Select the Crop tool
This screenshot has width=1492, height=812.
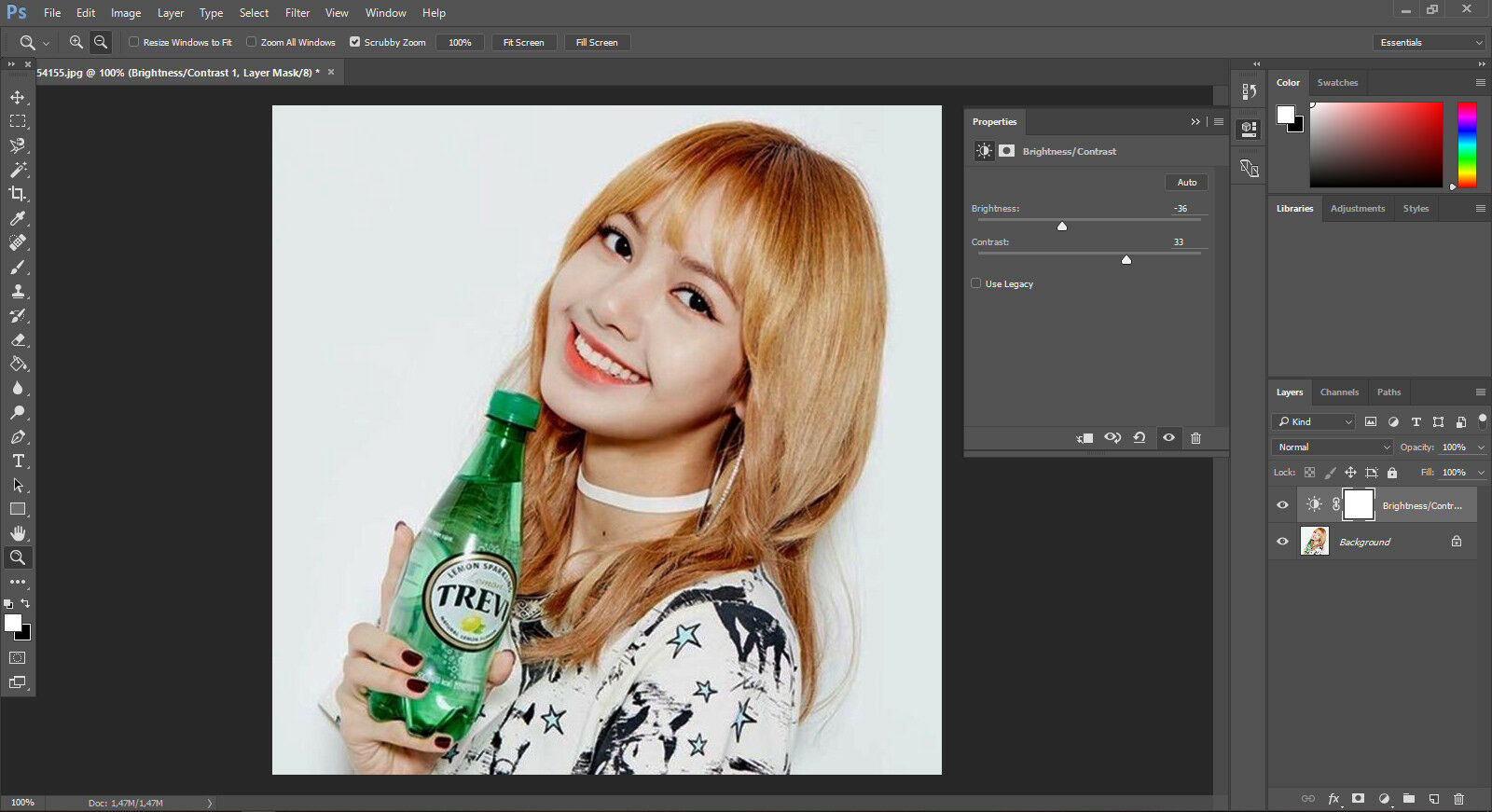(18, 194)
